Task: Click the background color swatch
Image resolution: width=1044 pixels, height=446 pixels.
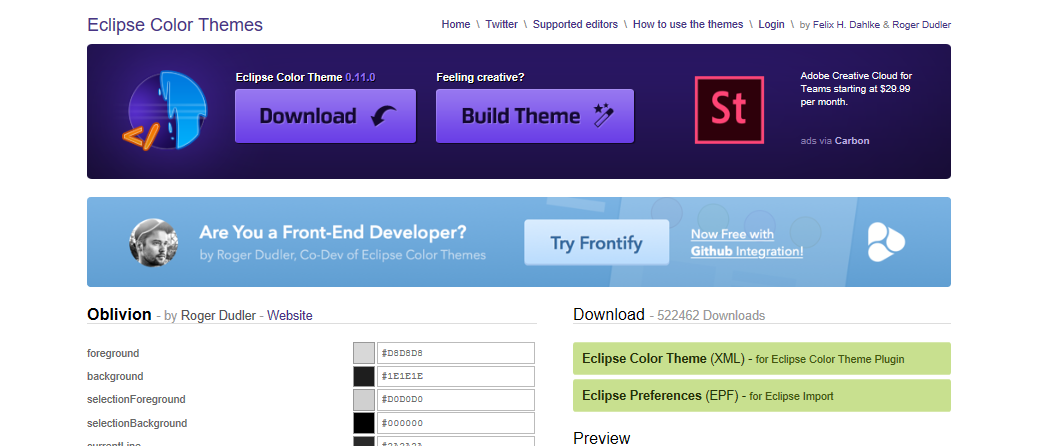Action: (364, 376)
